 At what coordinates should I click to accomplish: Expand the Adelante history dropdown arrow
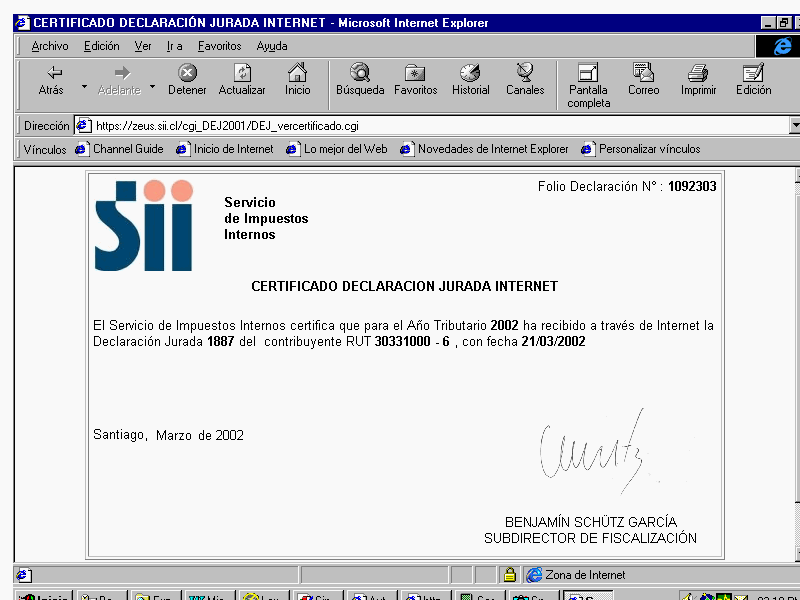click(x=153, y=87)
